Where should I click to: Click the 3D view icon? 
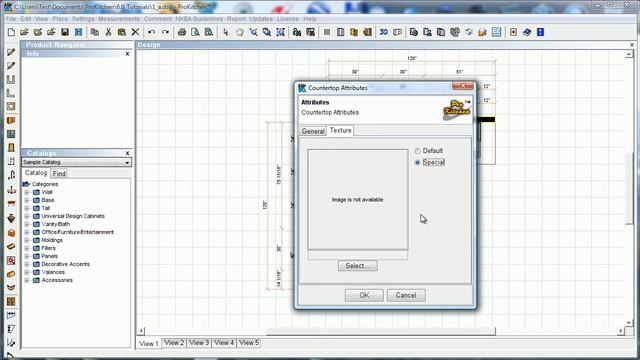pos(384,32)
